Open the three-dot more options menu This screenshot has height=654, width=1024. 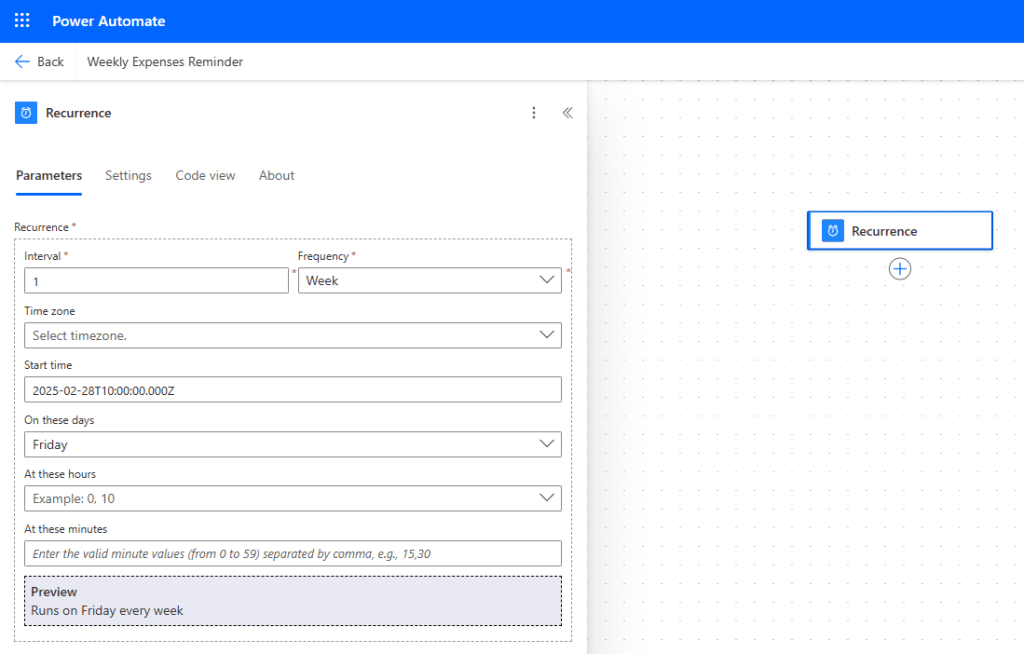tap(533, 112)
